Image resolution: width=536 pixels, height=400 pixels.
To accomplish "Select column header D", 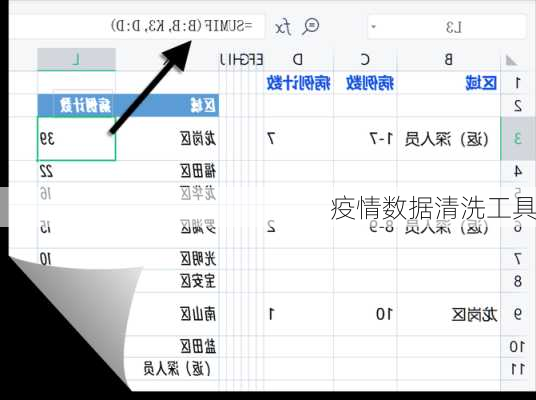I will 298,60.
